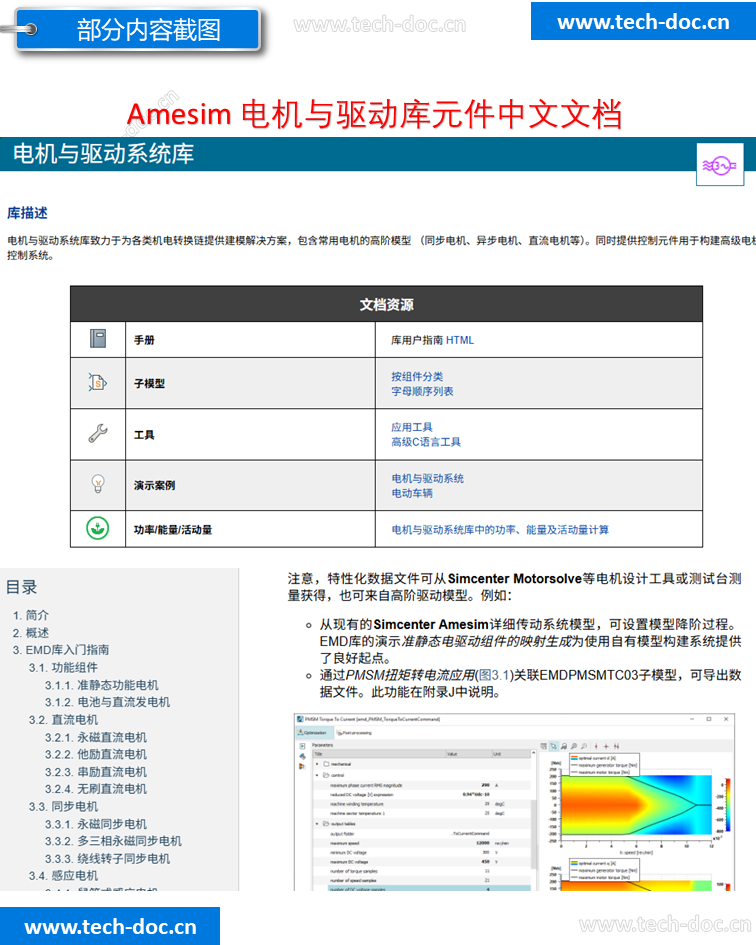The image size is (756, 945).
Task: Click the mechanical folder icon in parameters
Action: (326, 764)
